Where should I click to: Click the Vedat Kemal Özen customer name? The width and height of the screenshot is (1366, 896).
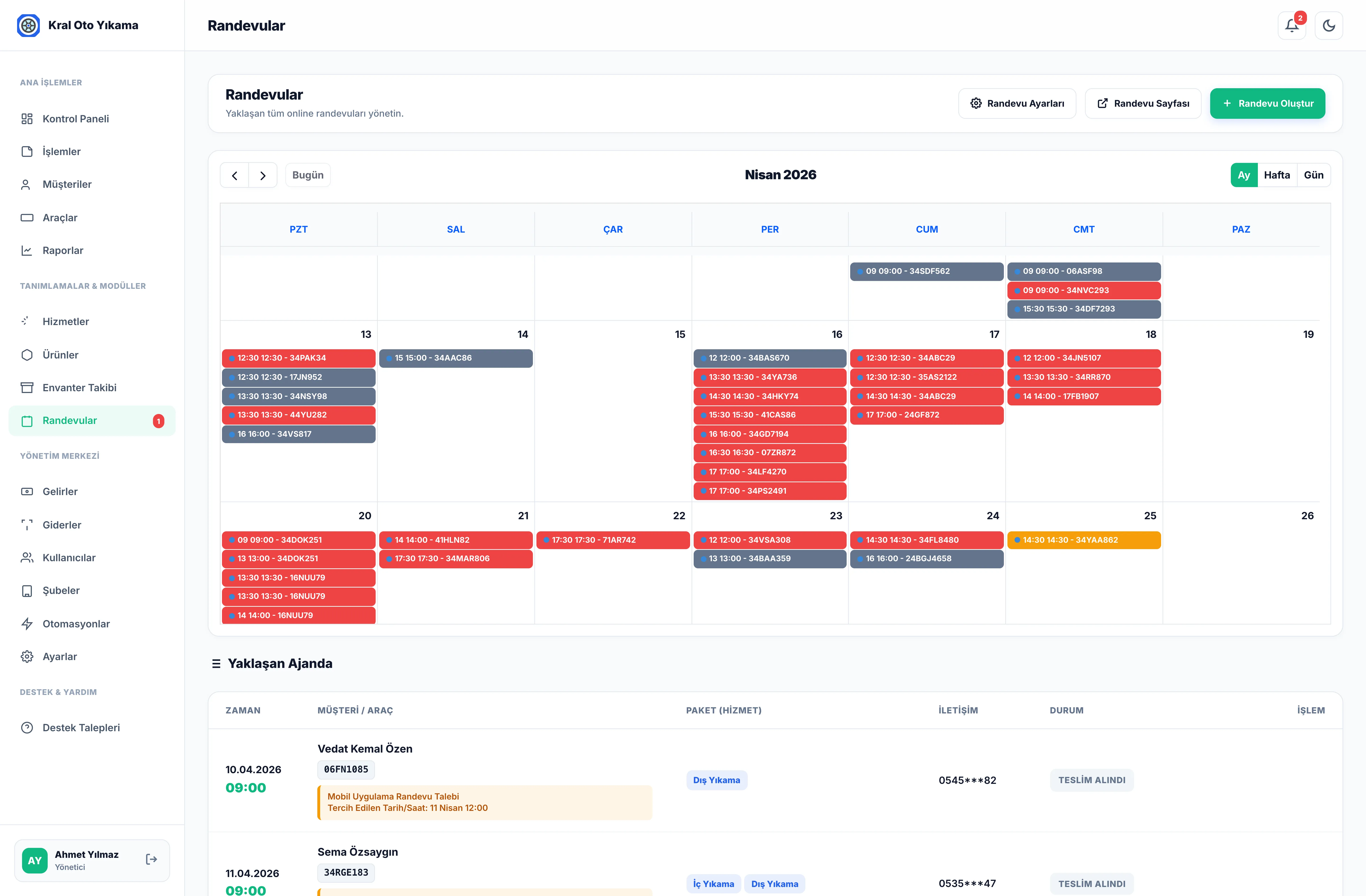tap(365, 749)
